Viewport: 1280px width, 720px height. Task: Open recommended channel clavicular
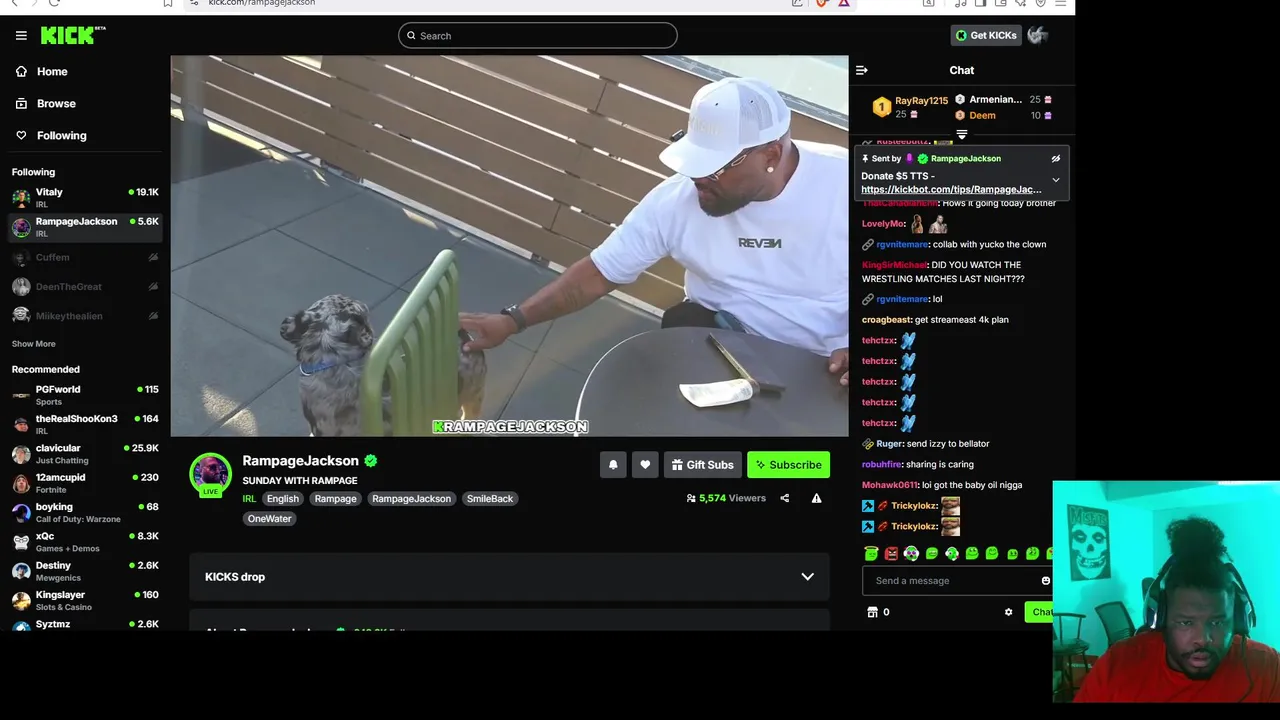[85, 454]
